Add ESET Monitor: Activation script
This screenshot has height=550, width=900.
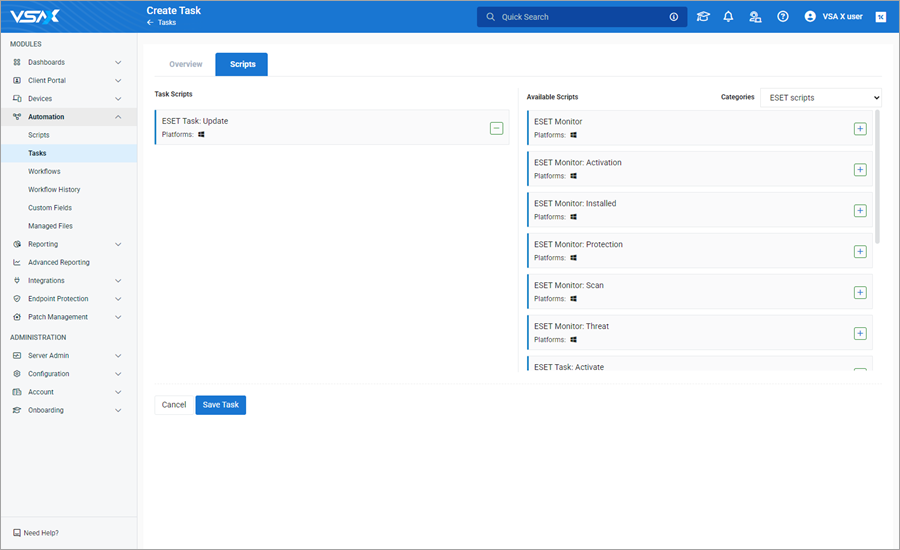[860, 170]
